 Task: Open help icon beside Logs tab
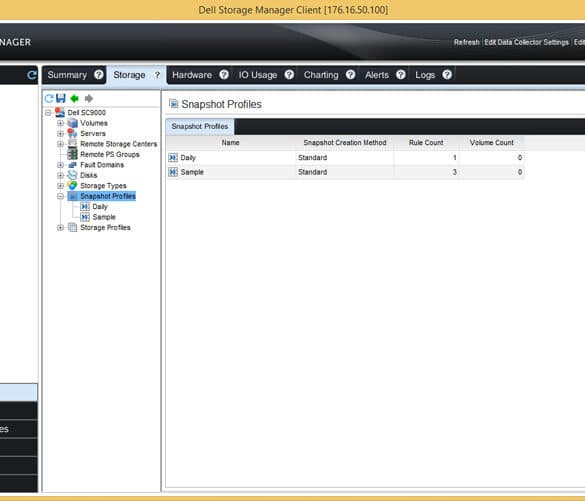pos(447,75)
